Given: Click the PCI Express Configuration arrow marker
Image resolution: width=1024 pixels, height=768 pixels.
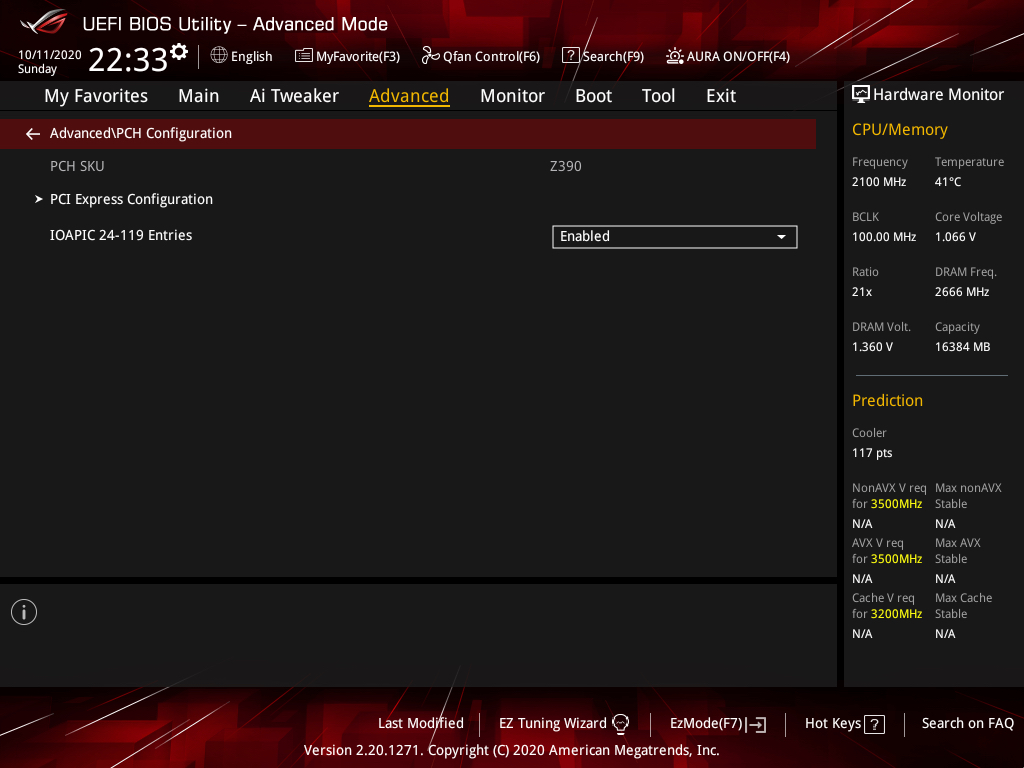Looking at the screenshot, I should click(39, 199).
